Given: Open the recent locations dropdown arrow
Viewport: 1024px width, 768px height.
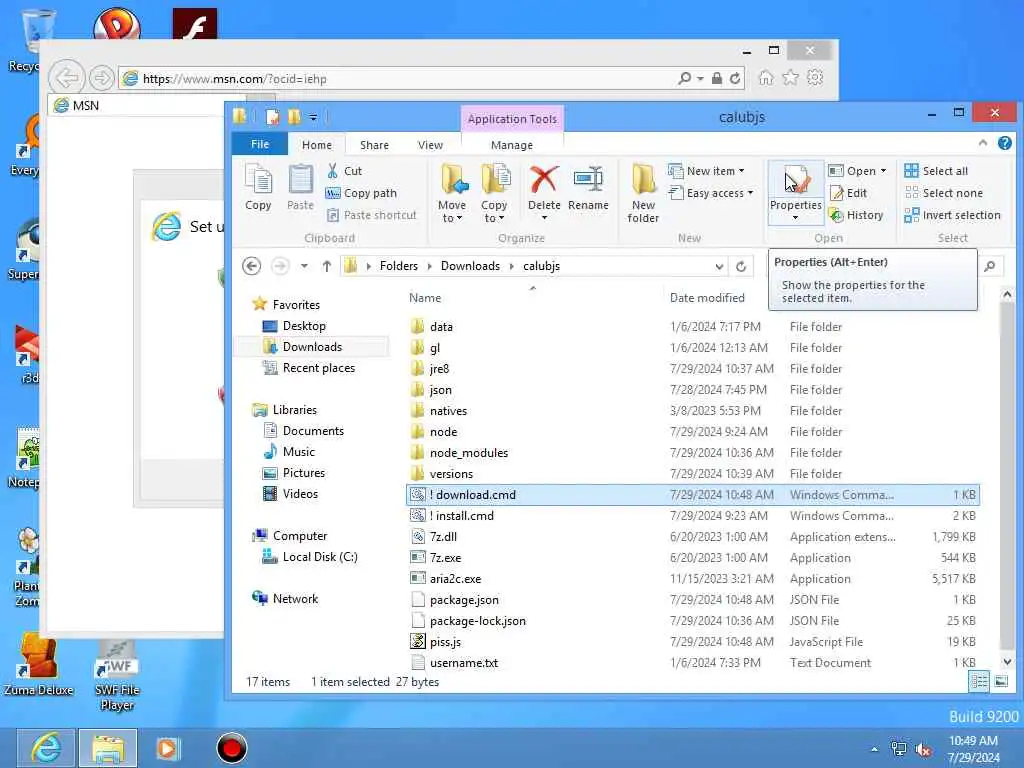Looking at the screenshot, I should [304, 266].
